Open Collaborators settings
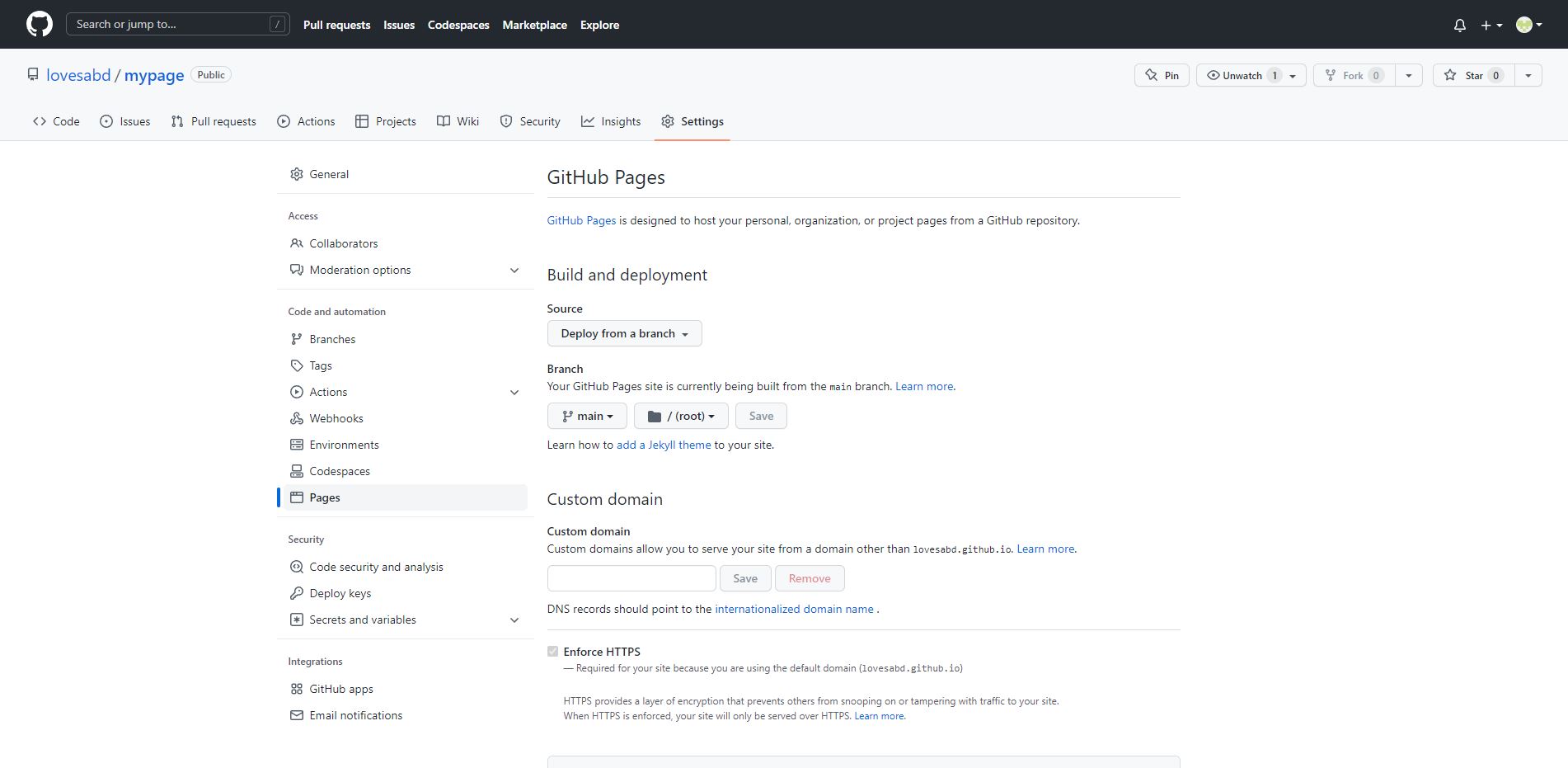The image size is (1568, 768). point(406,243)
